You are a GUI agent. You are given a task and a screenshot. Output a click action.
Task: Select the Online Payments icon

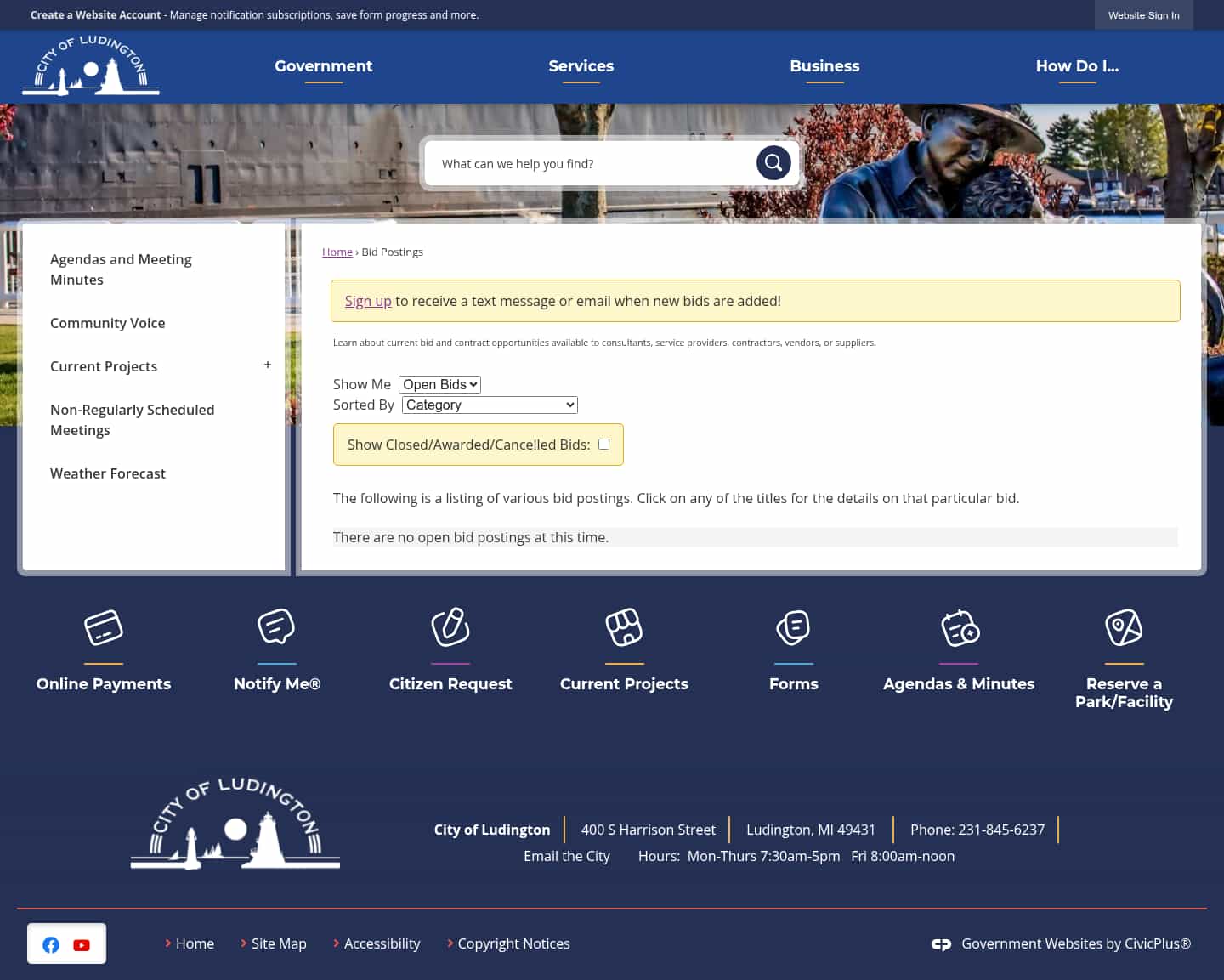[104, 627]
